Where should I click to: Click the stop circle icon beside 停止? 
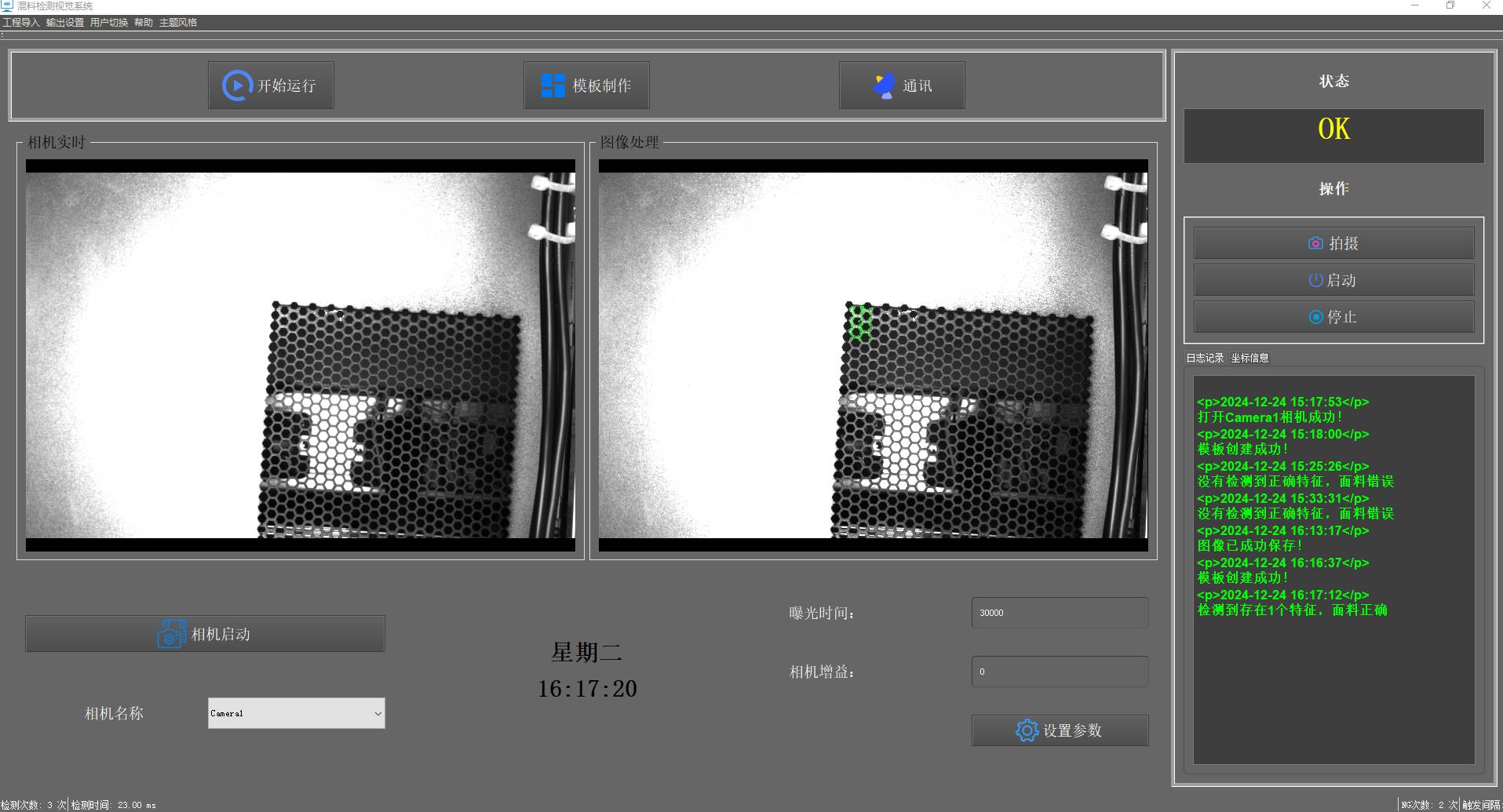pyautogui.click(x=1315, y=317)
